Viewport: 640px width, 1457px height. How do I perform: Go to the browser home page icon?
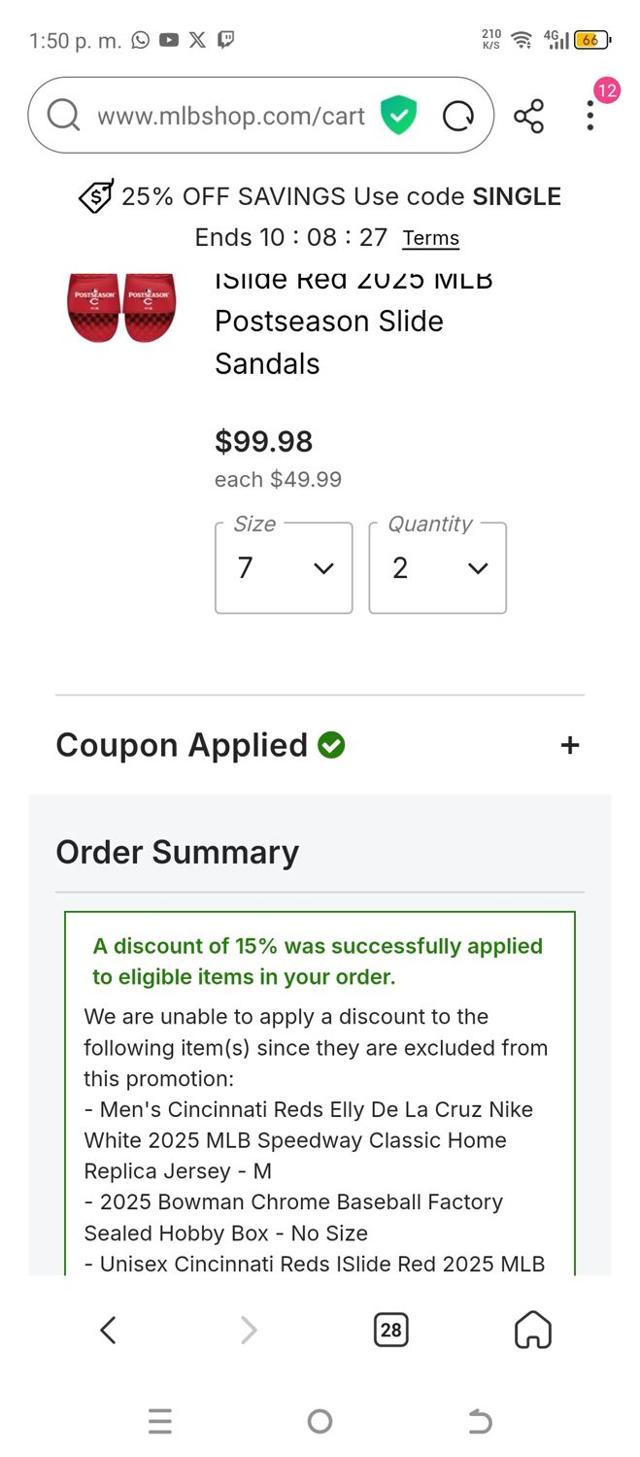[x=533, y=1329]
